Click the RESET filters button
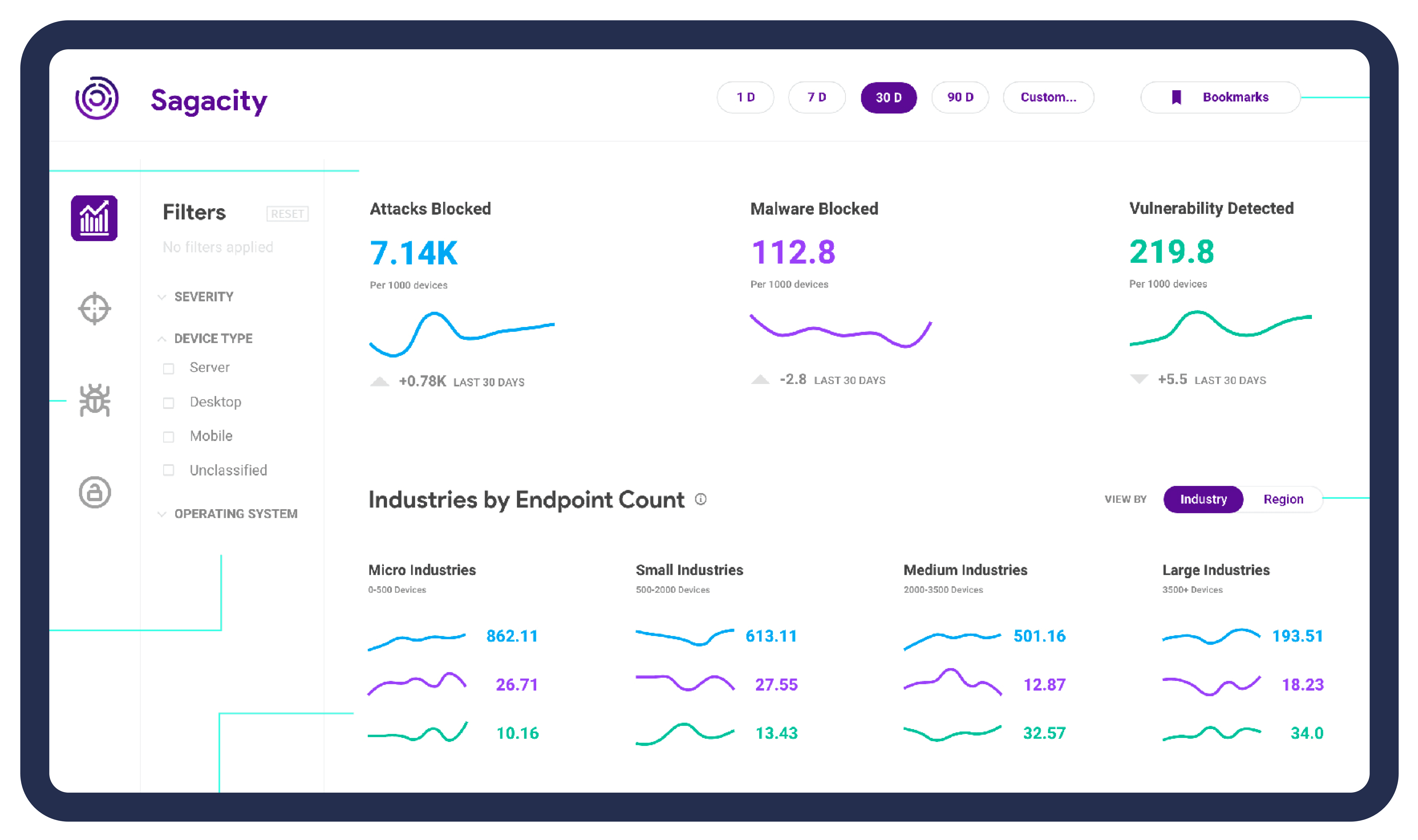This screenshot has width=1418, height=840. click(288, 213)
